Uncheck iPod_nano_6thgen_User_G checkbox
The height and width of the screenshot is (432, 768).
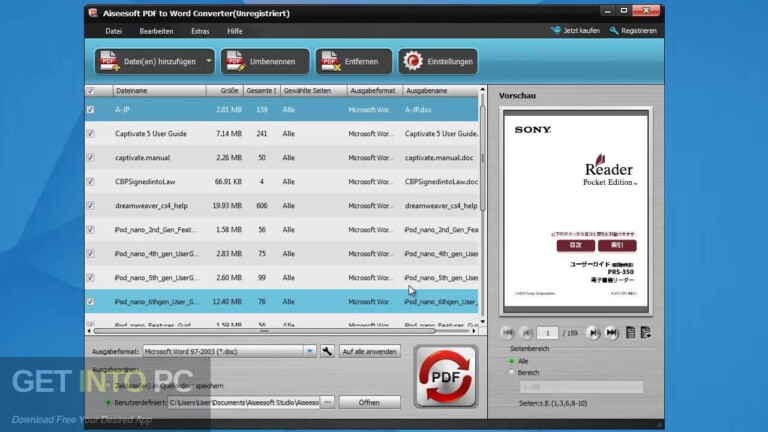pos(91,302)
